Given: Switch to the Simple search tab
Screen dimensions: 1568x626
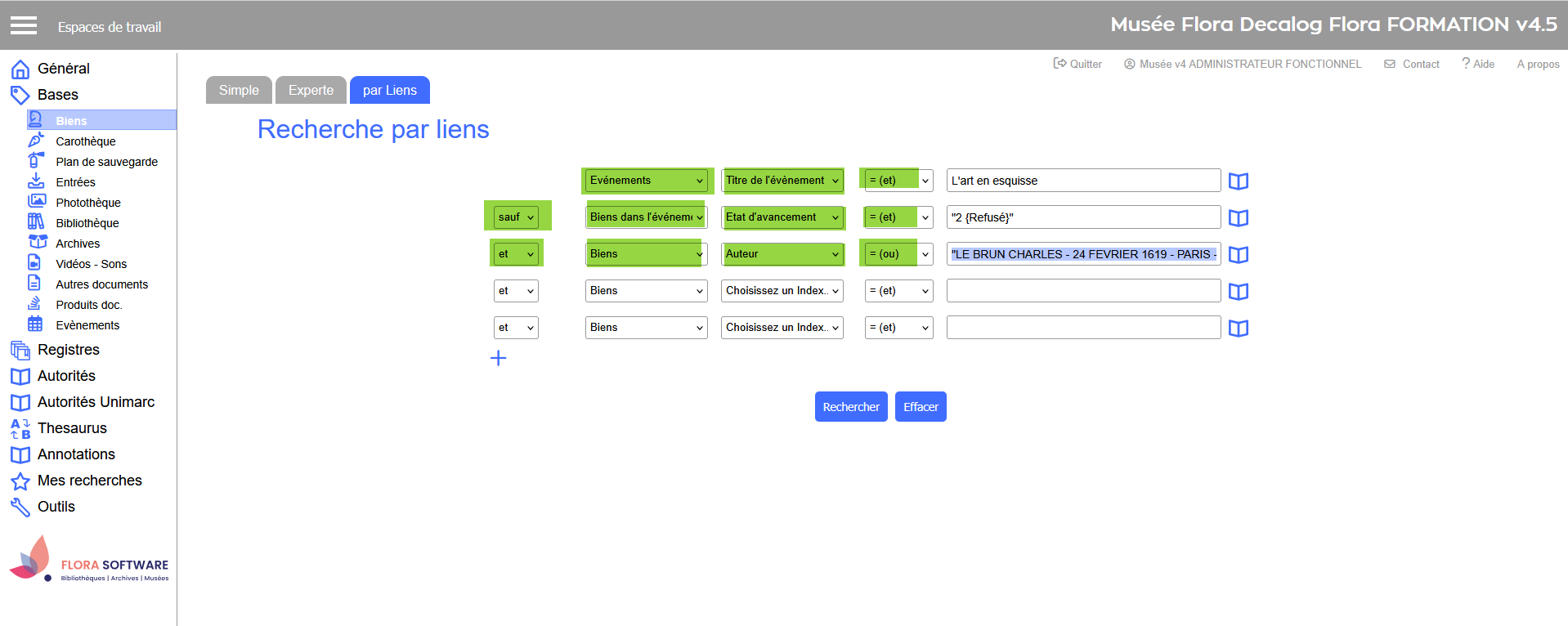Looking at the screenshot, I should click(239, 90).
